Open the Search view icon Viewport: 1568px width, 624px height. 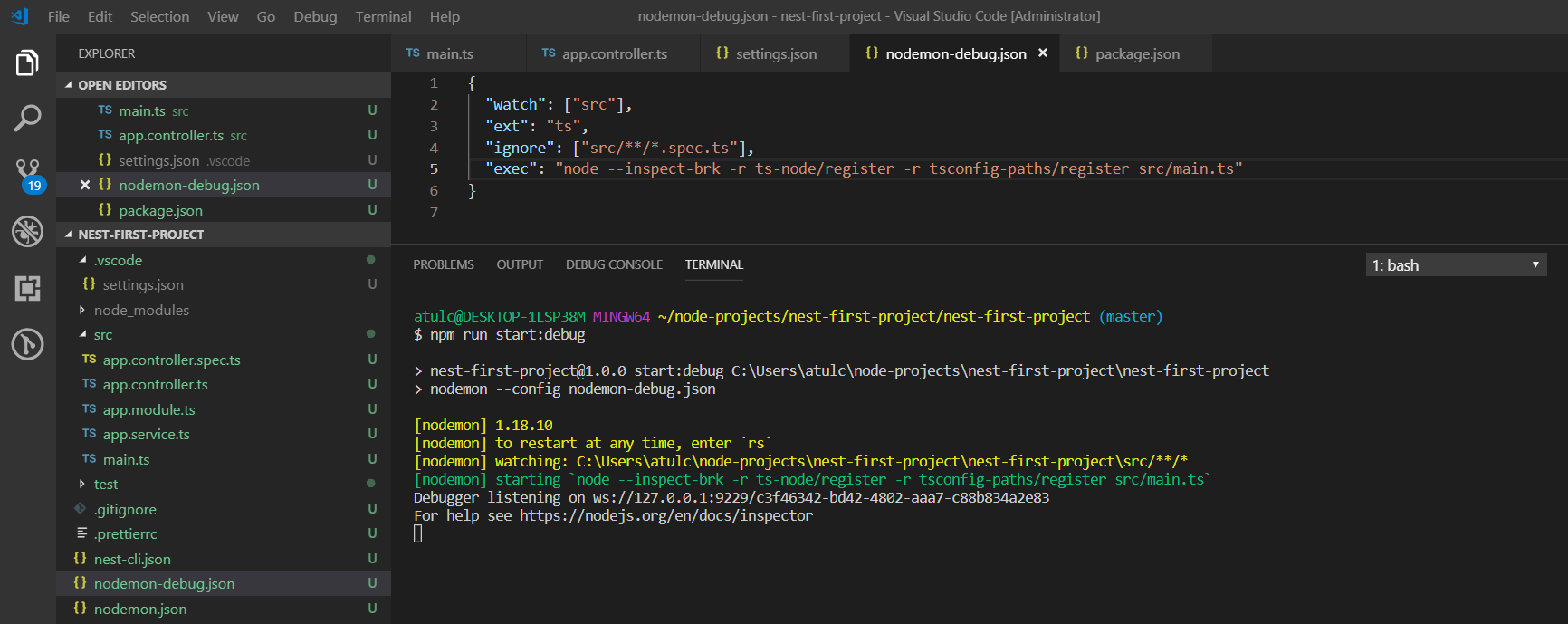pyautogui.click(x=27, y=118)
